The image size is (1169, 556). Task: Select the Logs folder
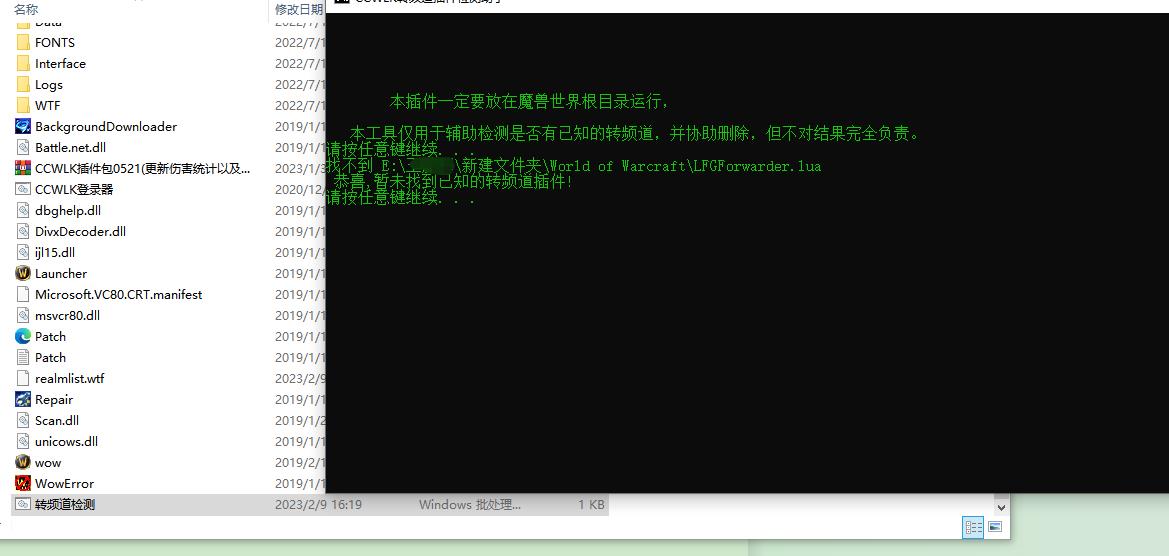pos(48,84)
